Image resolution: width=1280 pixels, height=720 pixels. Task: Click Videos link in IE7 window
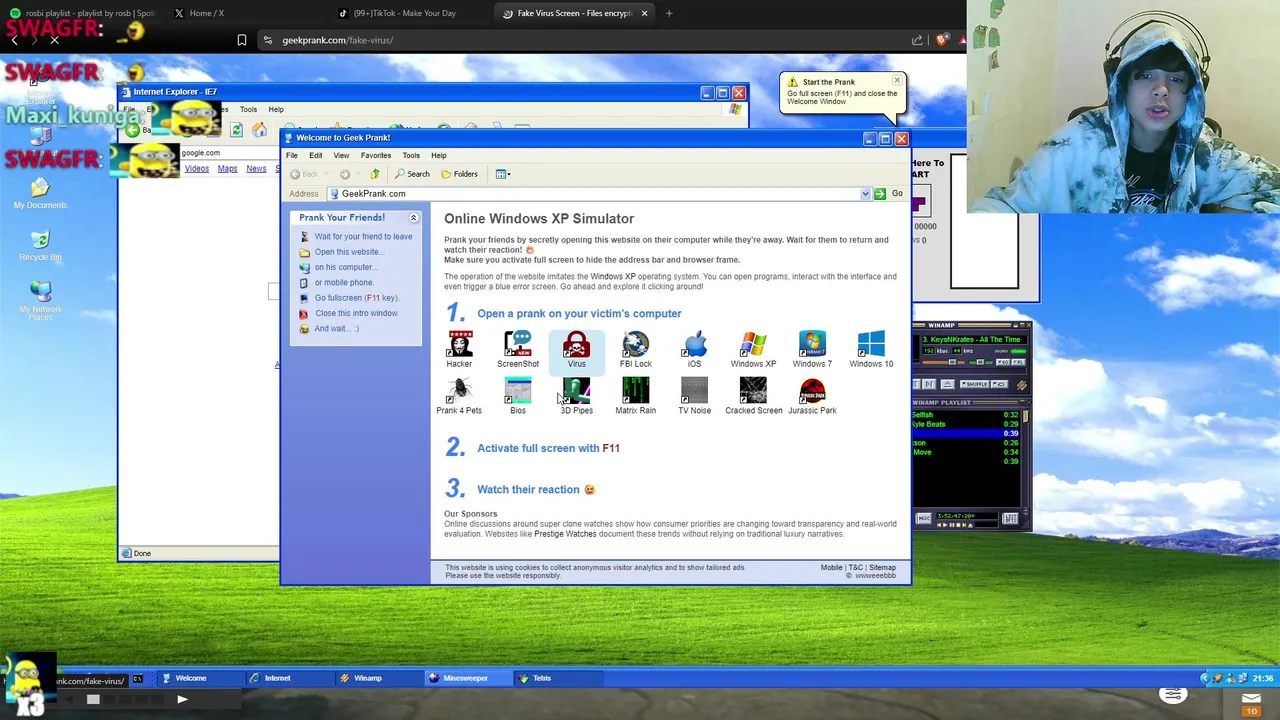pos(196,169)
